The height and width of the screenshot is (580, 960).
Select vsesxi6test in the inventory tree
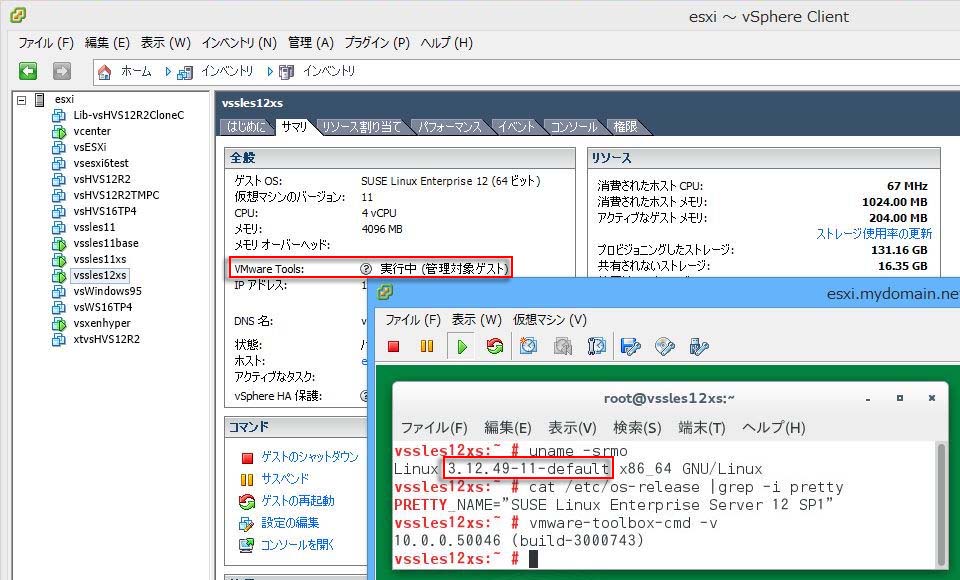pos(101,163)
